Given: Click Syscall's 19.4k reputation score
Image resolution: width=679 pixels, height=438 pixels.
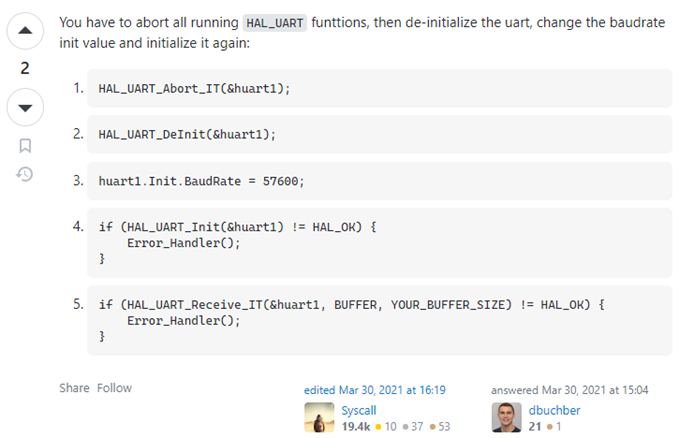Looking at the screenshot, I should click(357, 426).
